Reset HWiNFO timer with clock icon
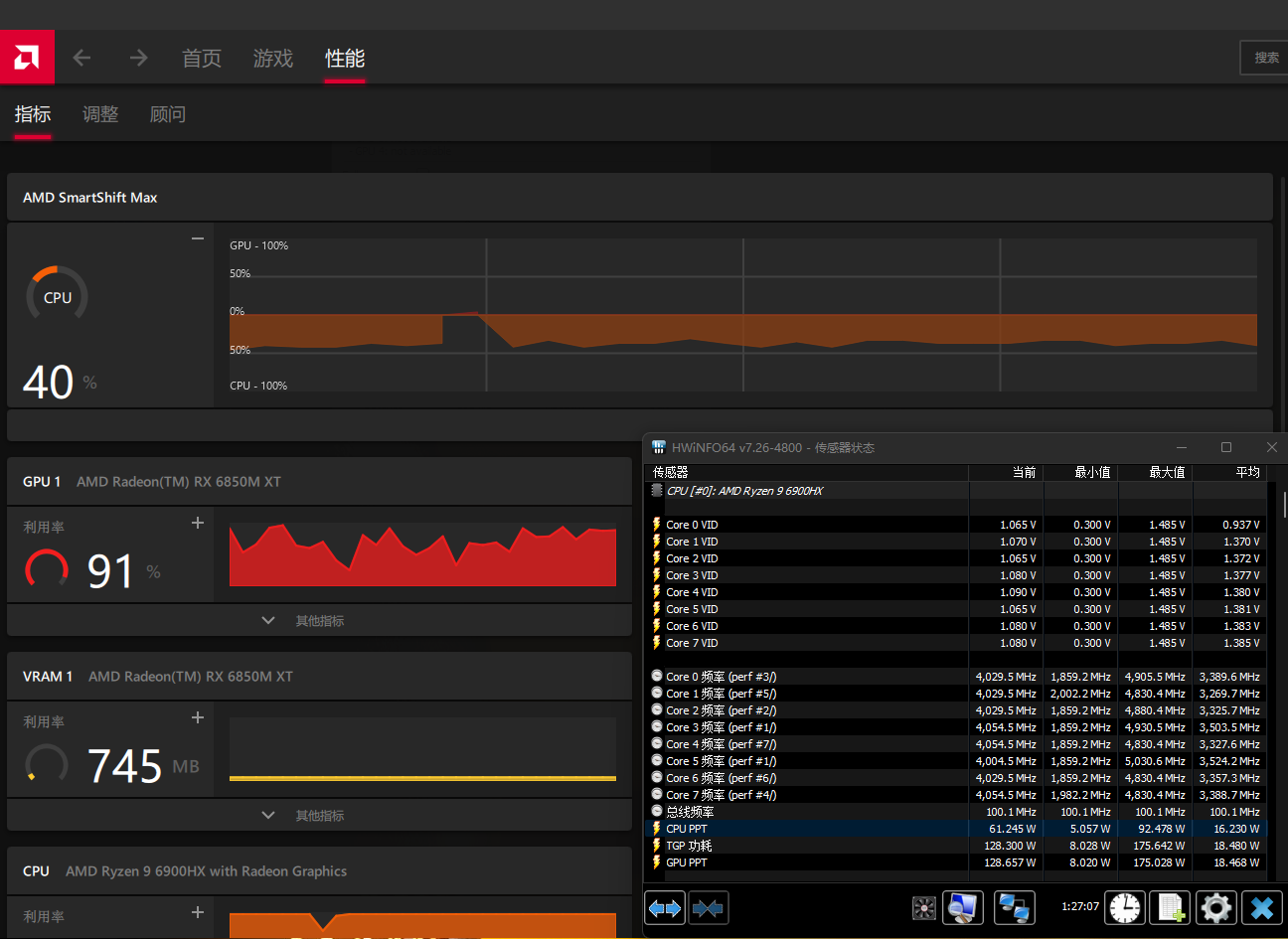Image resolution: width=1288 pixels, height=939 pixels. pyautogui.click(x=1125, y=907)
